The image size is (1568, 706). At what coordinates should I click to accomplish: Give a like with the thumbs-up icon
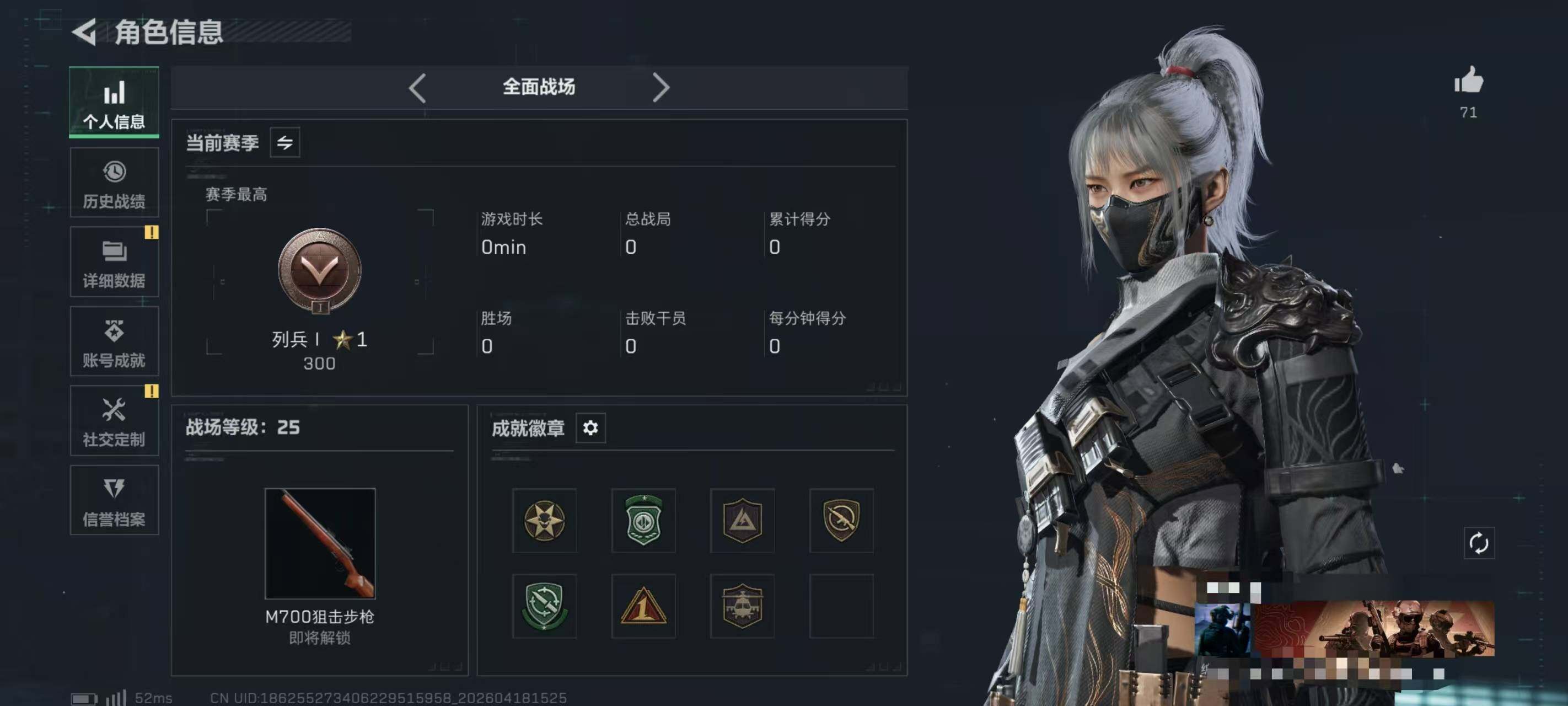1469,81
